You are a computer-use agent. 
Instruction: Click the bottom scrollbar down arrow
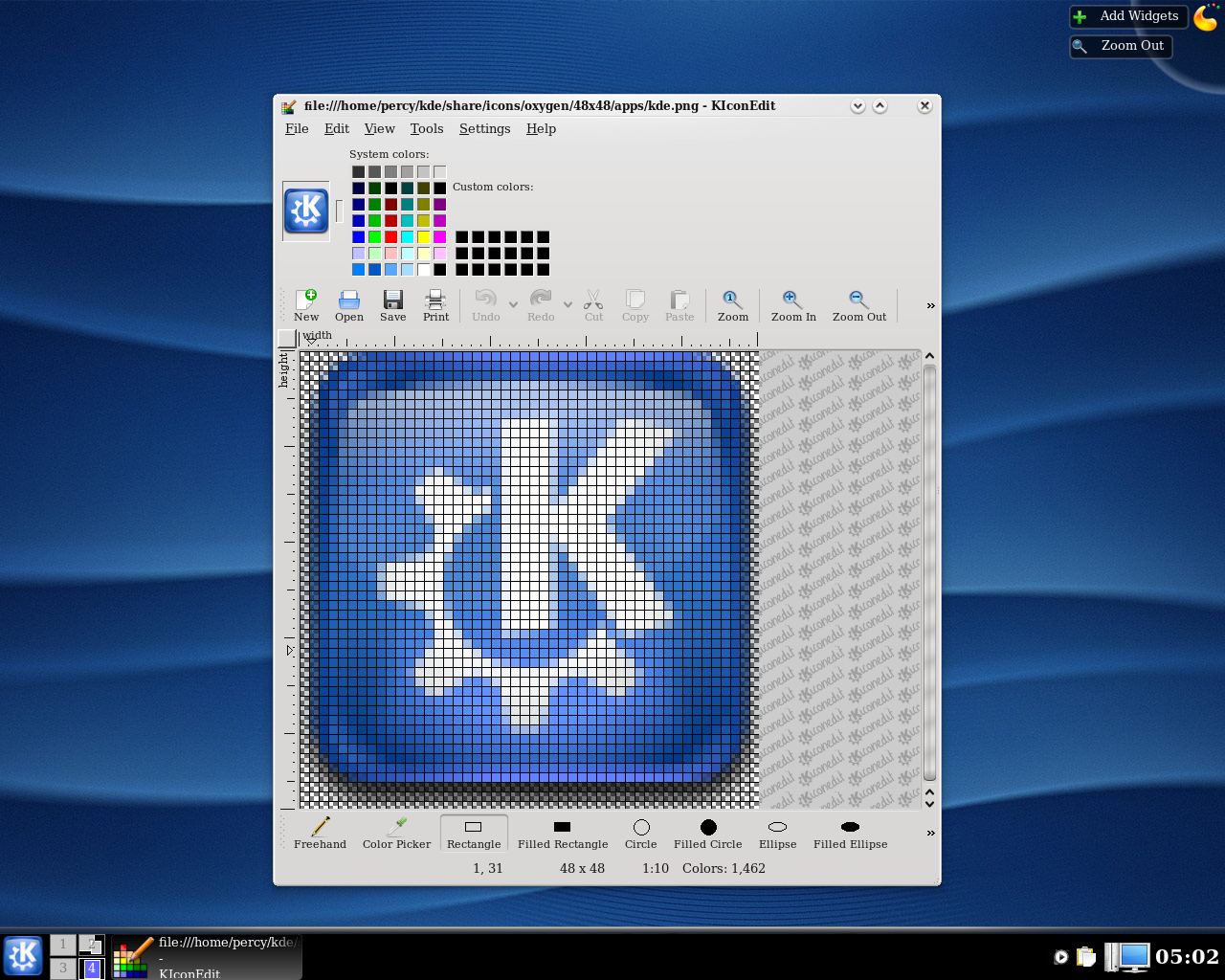[x=929, y=804]
